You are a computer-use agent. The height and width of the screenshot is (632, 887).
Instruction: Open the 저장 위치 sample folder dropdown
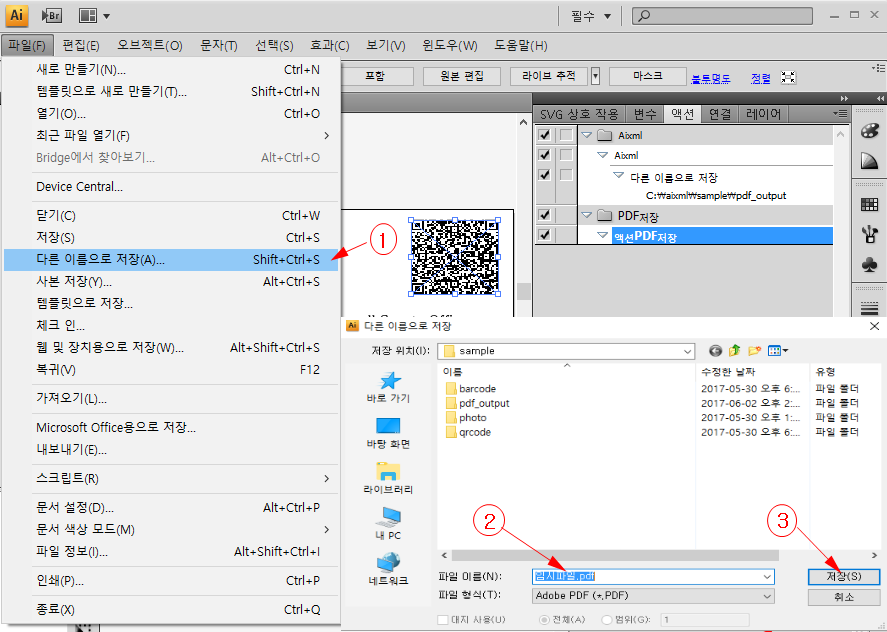686,351
